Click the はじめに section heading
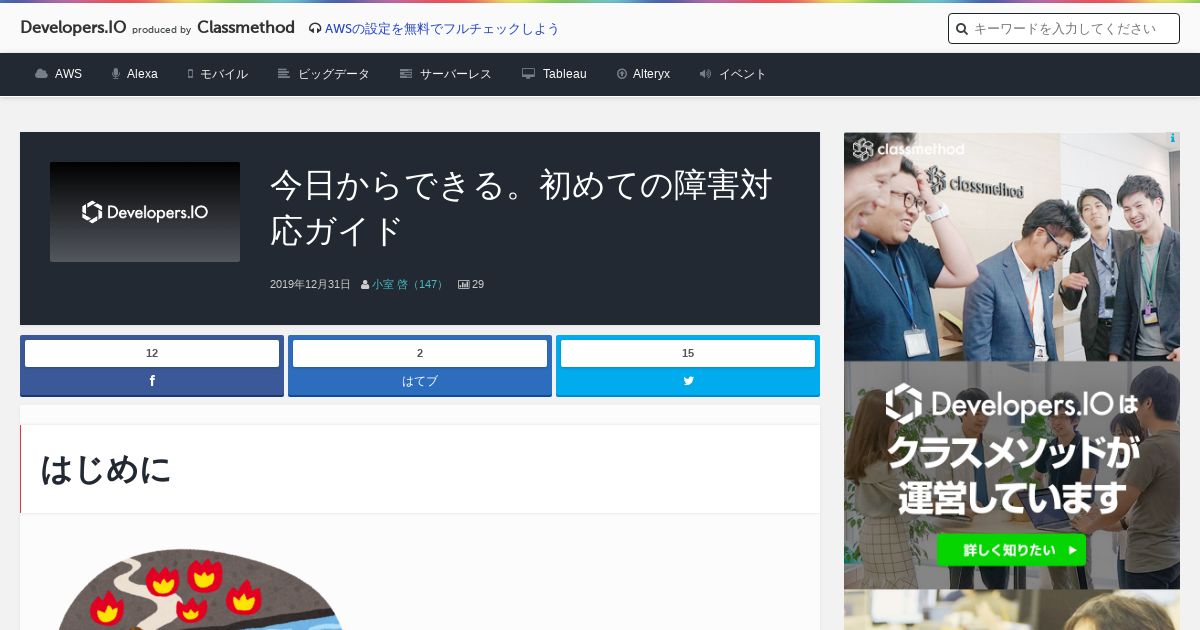Screen dimensions: 1200x630 tap(106, 469)
